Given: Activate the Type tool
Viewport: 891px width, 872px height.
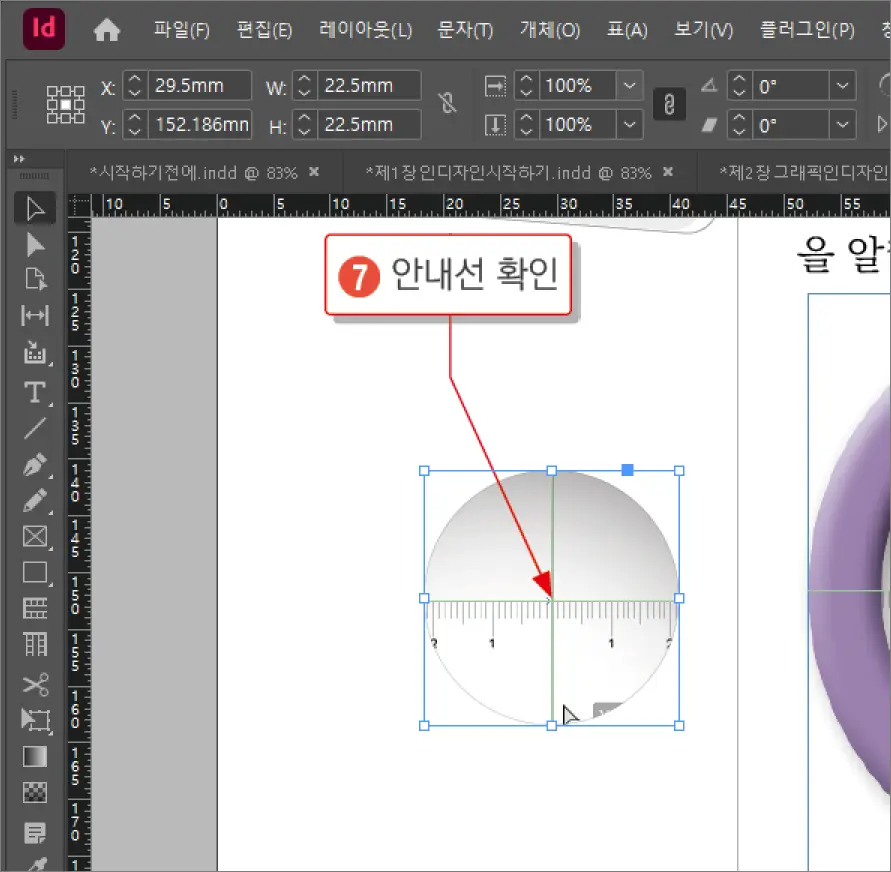Looking at the screenshot, I should (x=35, y=392).
